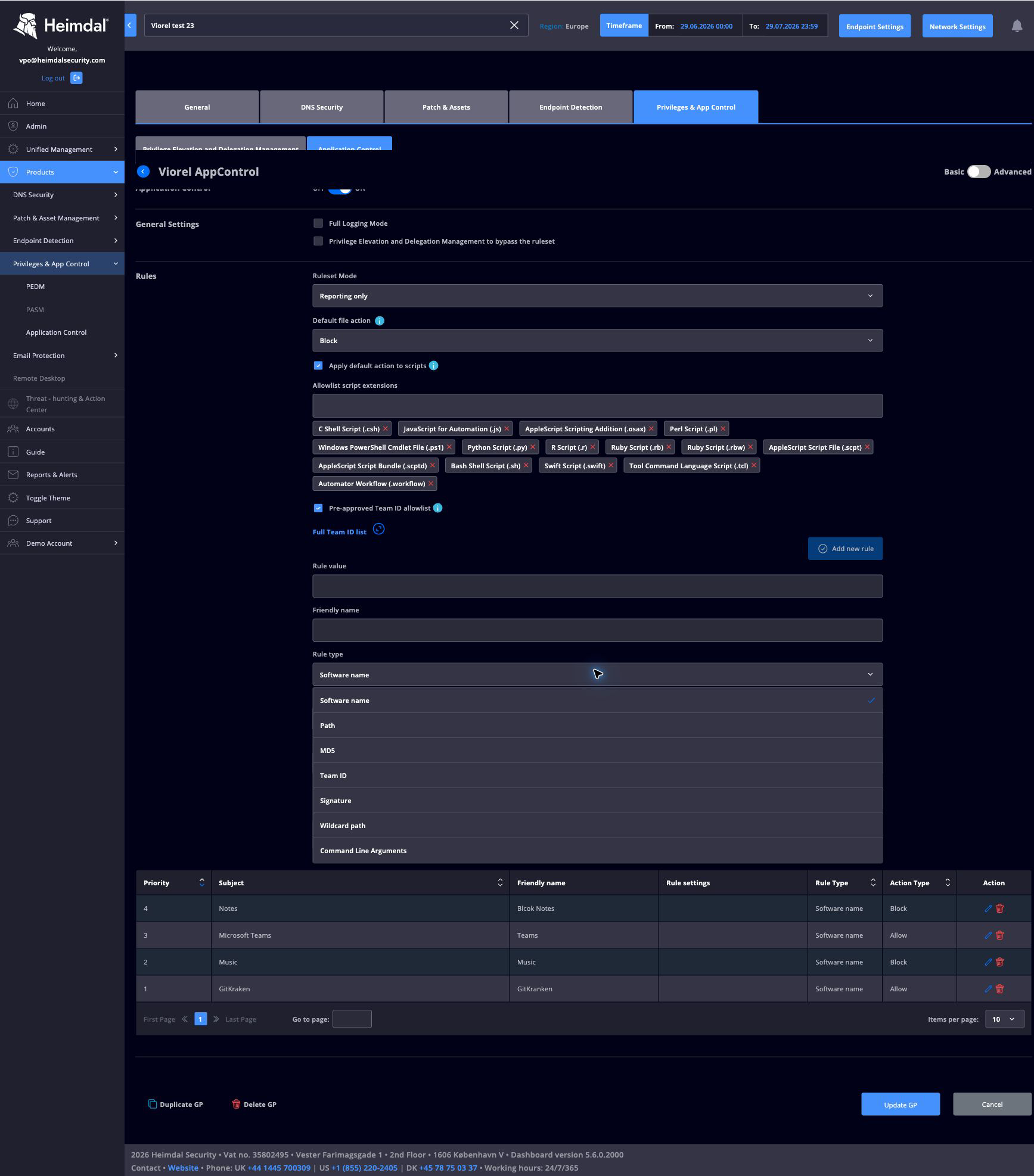Expand DNS Security sidebar submenu
This screenshot has height=1176, width=1034.
coord(62,195)
